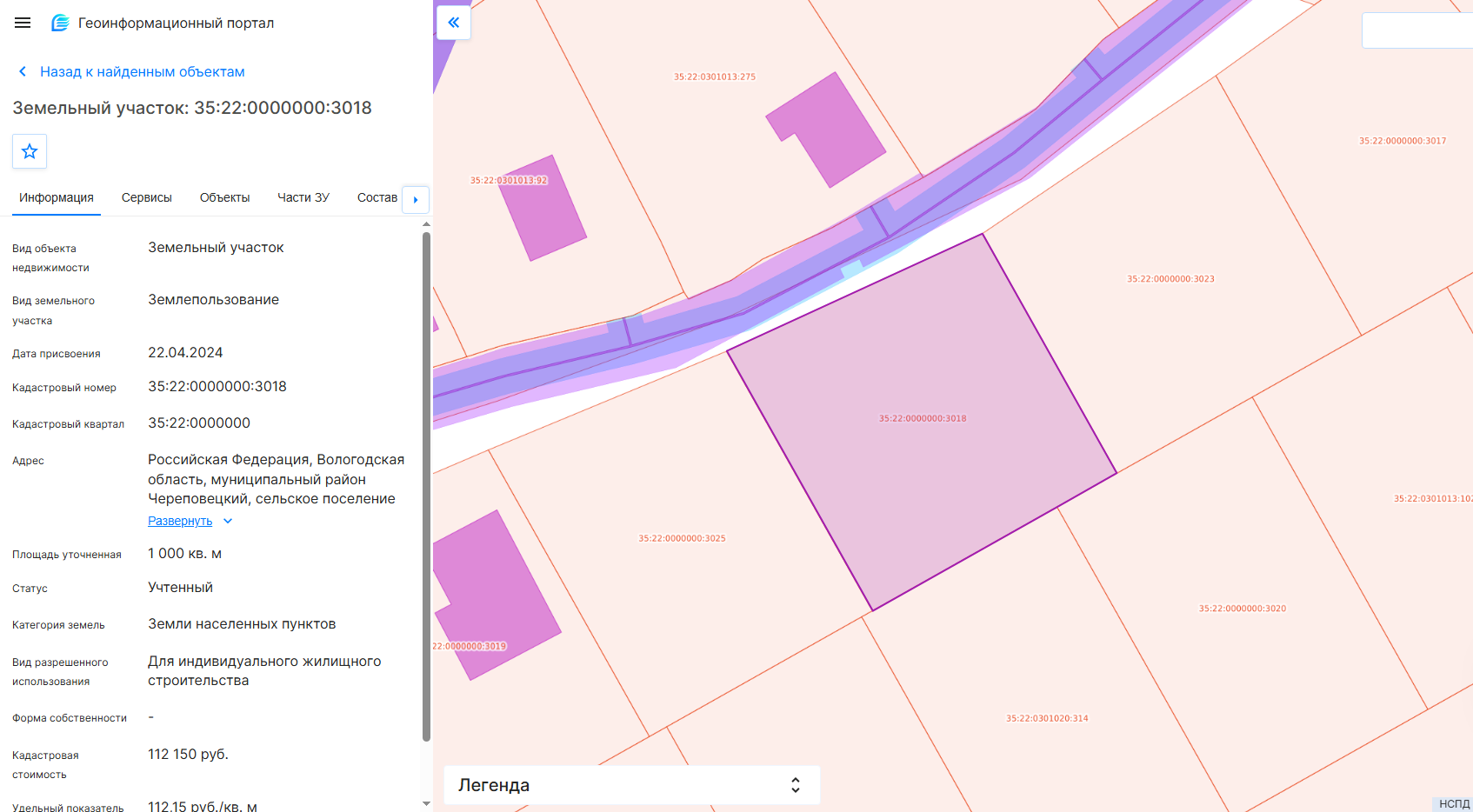1473x812 pixels.
Task: Collapse the side panel with double-chevron button
Action: [x=454, y=23]
